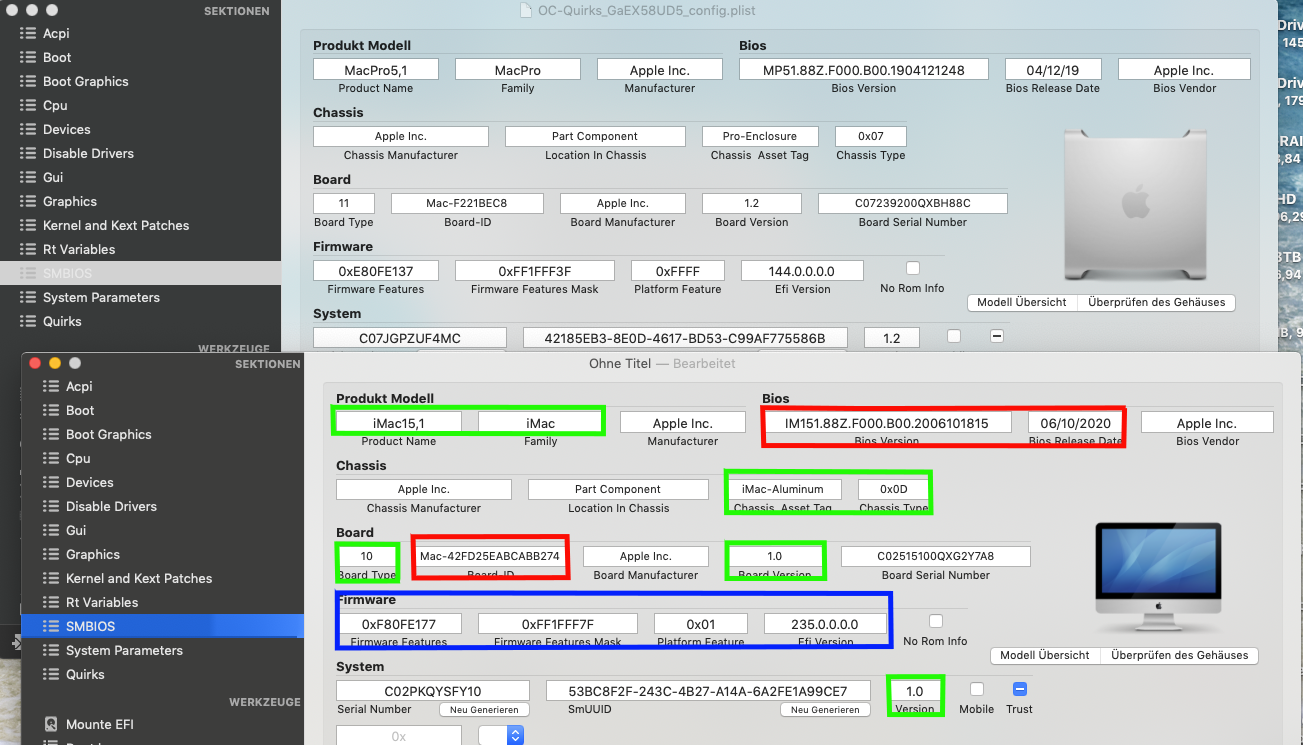1303x745 pixels.
Task: Tick the empty checkbox in back window System row
Action: pyautogui.click(x=954, y=336)
